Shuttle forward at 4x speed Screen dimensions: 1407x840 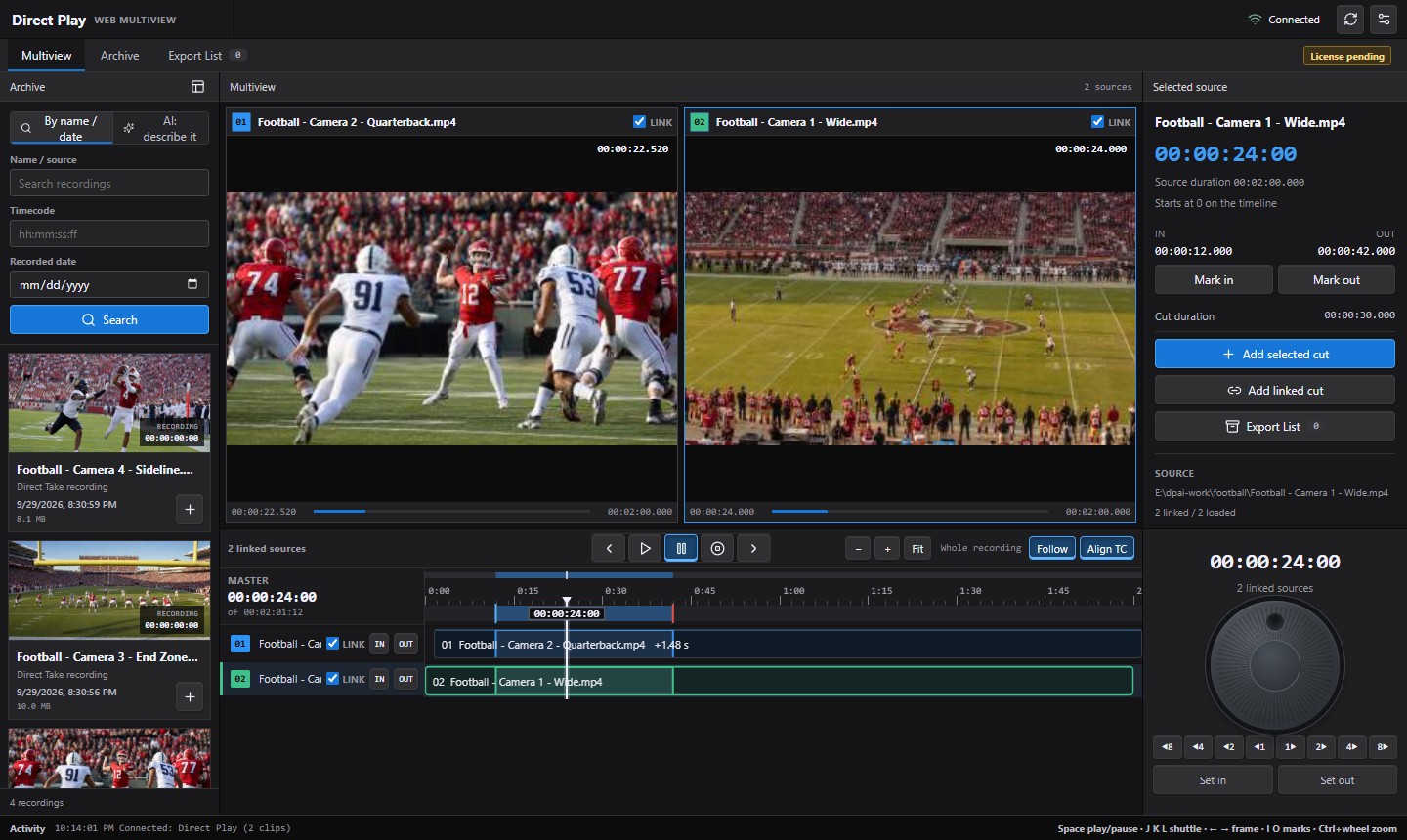tap(1352, 747)
